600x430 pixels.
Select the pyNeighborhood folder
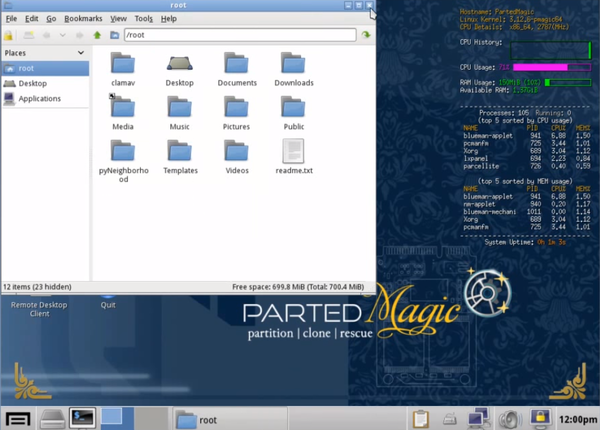(x=123, y=161)
